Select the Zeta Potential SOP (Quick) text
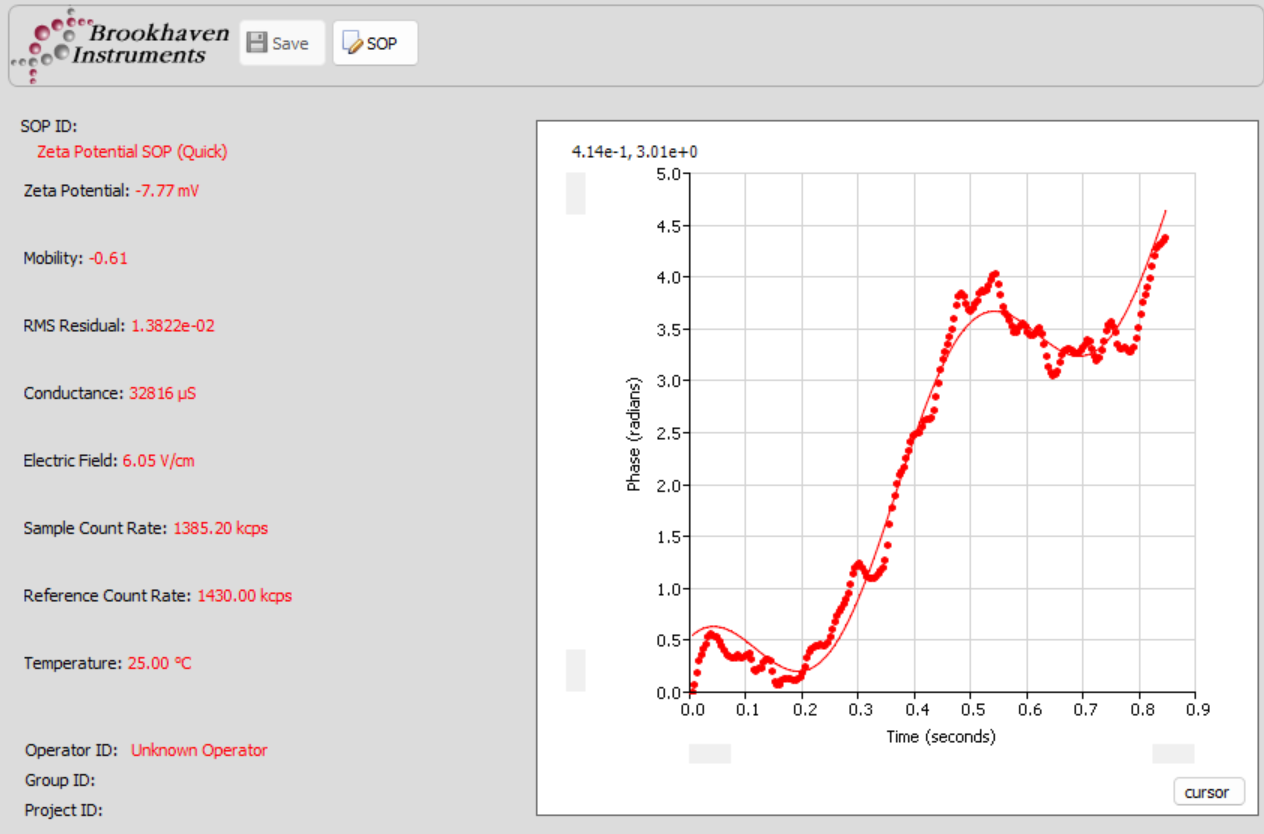Screen dimensions: 1264x834 tap(132, 152)
